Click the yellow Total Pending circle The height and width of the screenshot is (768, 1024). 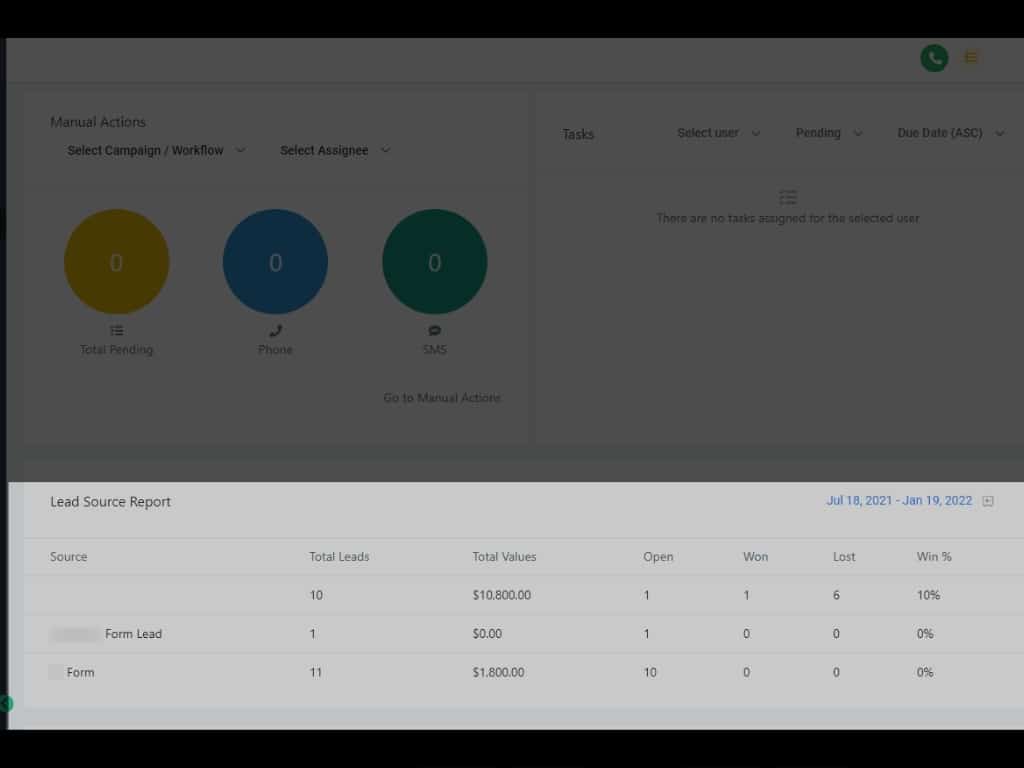117,262
